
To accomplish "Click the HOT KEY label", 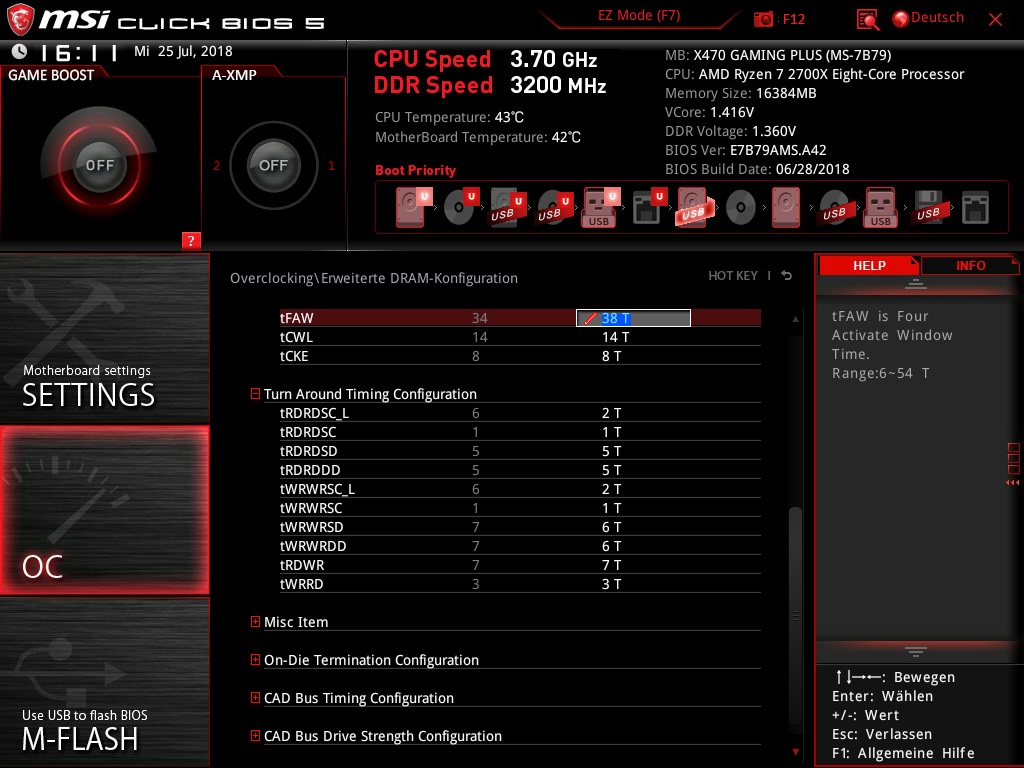I will [x=733, y=276].
